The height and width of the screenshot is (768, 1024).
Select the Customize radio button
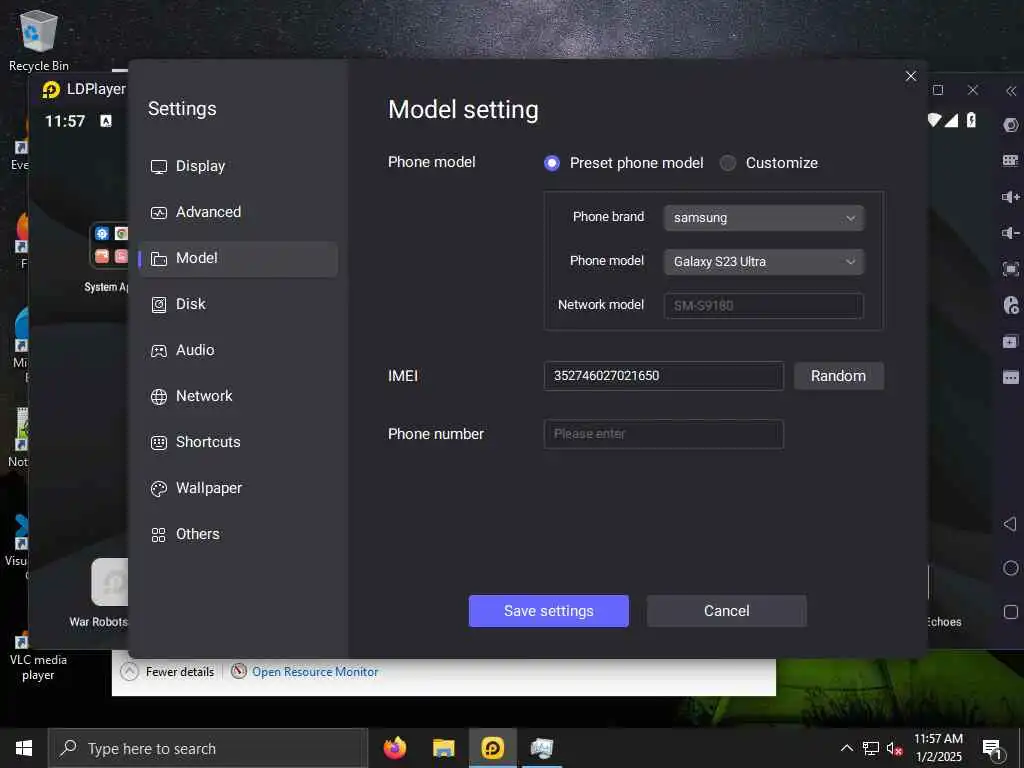coord(728,163)
